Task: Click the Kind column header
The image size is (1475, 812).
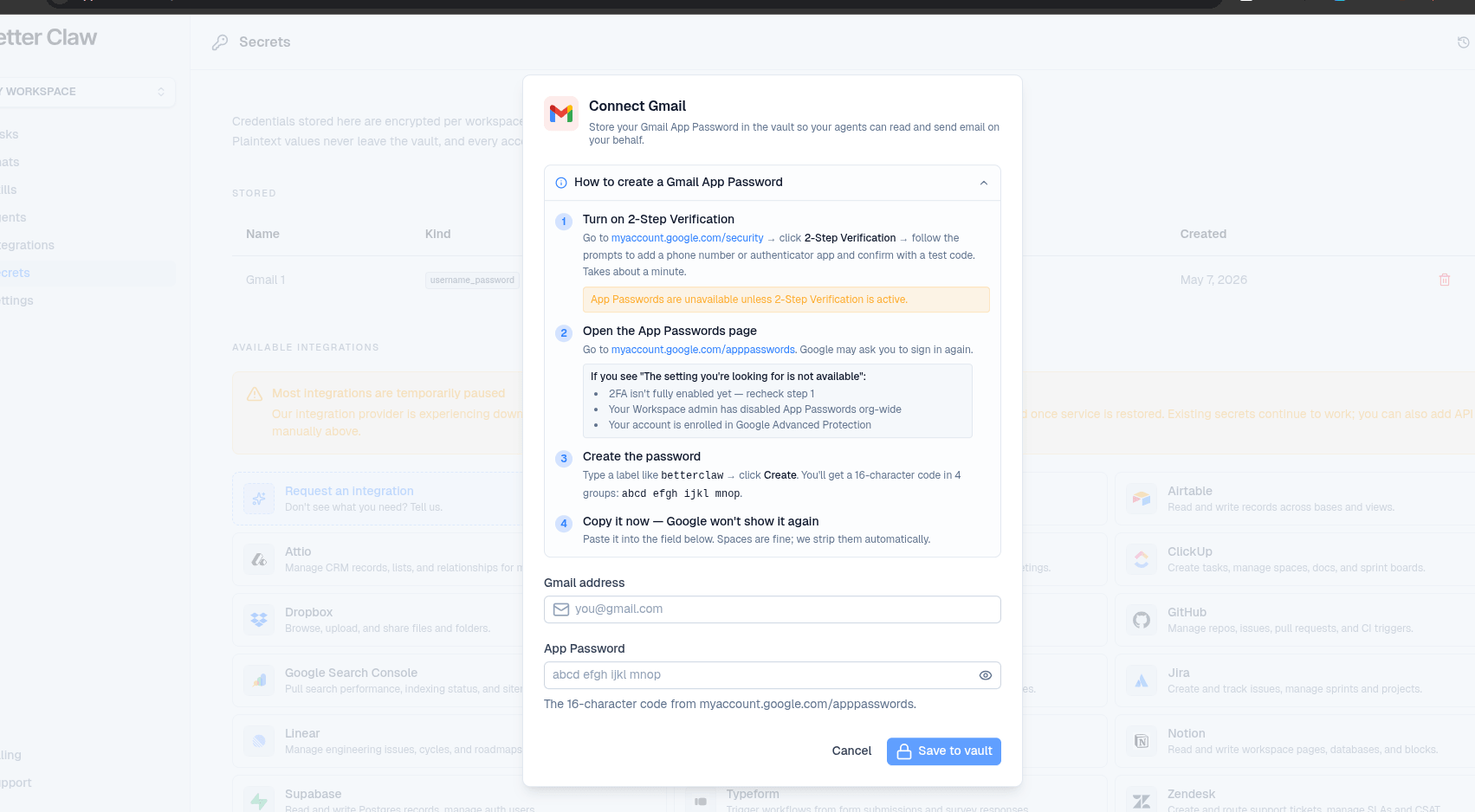Action: (x=437, y=234)
